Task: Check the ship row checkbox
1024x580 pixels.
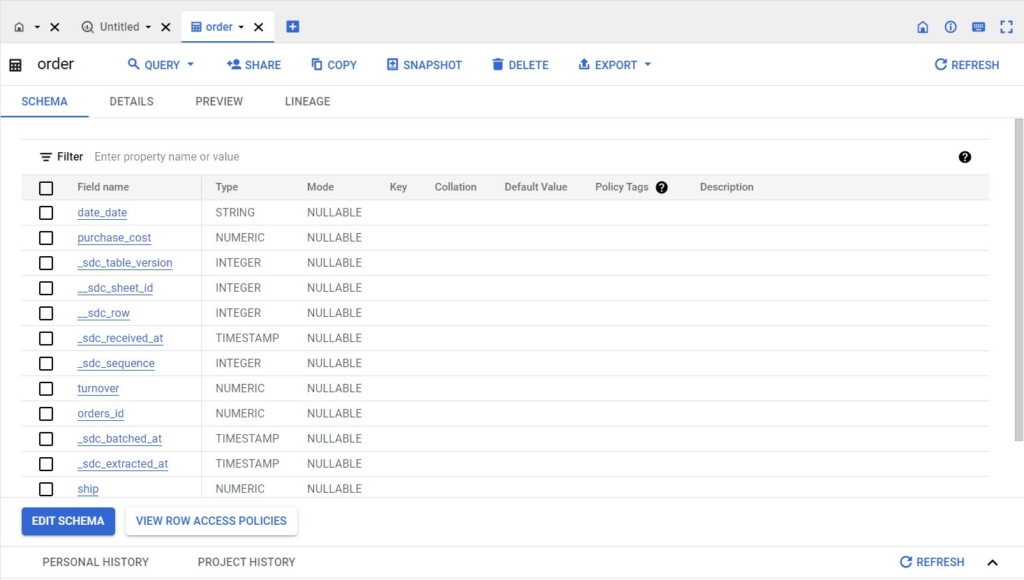Action: pyautogui.click(x=46, y=489)
